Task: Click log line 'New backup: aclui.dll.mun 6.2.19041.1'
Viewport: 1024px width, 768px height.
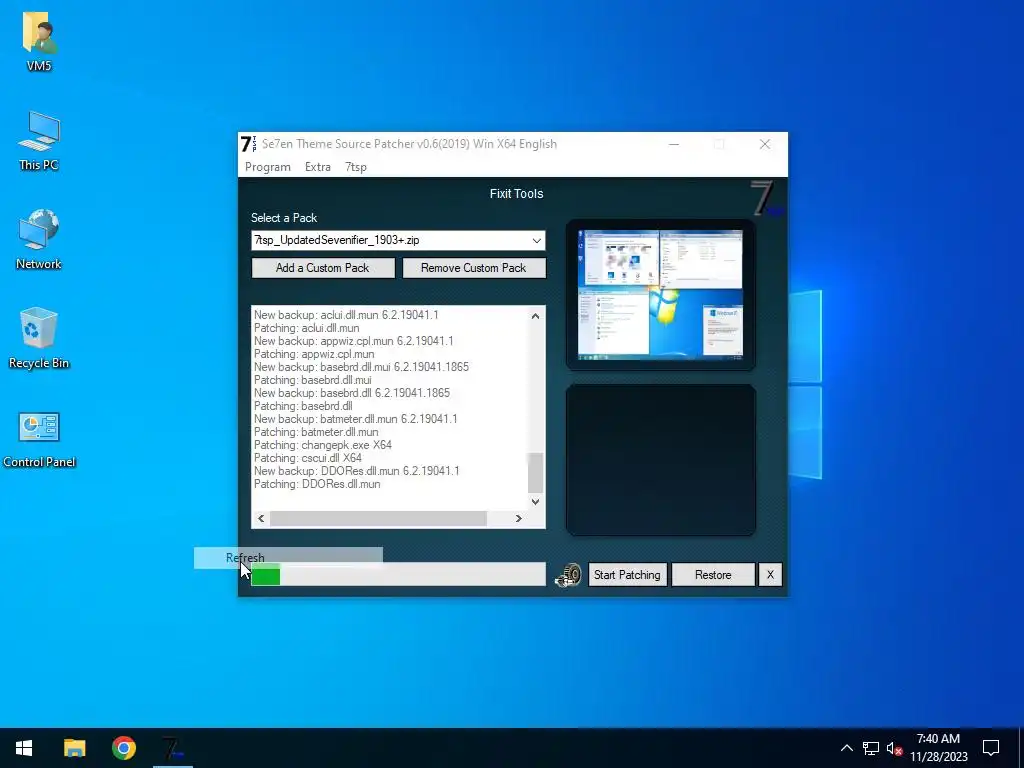Action: point(346,315)
